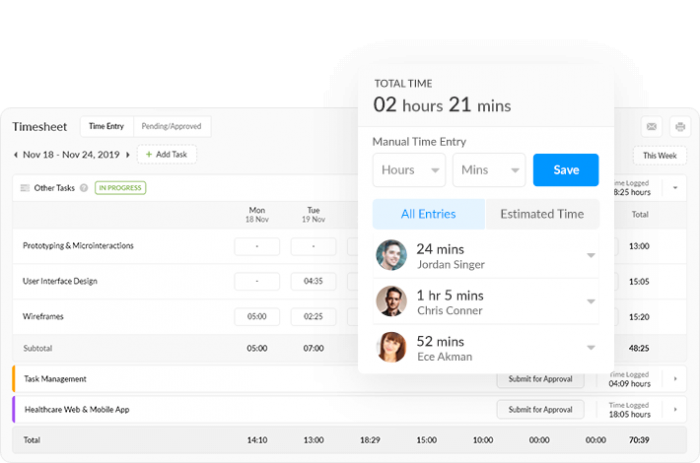700x463 pixels.
Task: Click the Add Task button
Action: point(167,155)
